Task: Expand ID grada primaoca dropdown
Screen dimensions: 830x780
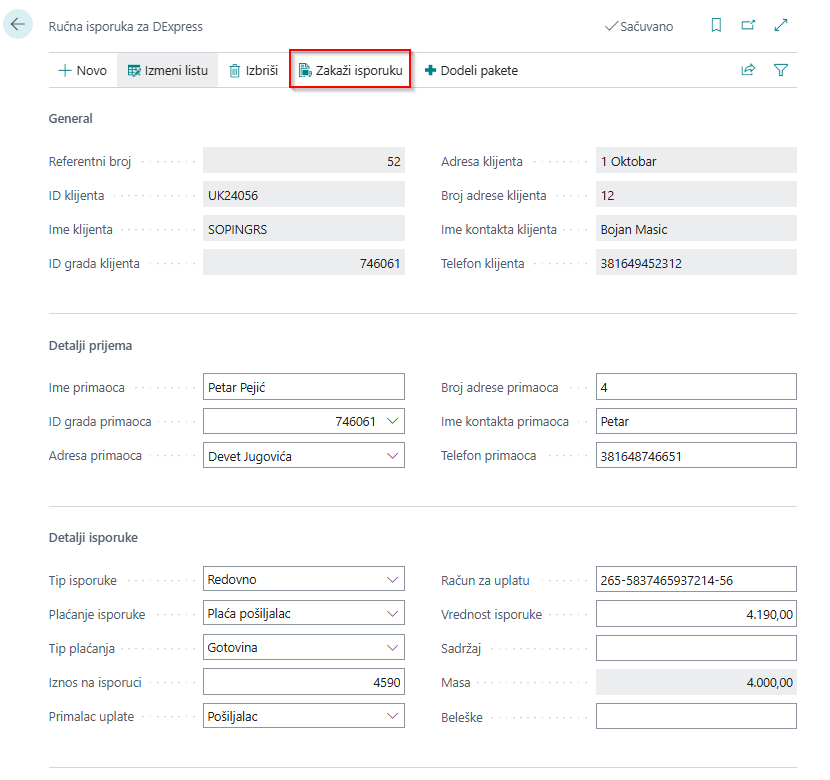Action: coord(391,422)
